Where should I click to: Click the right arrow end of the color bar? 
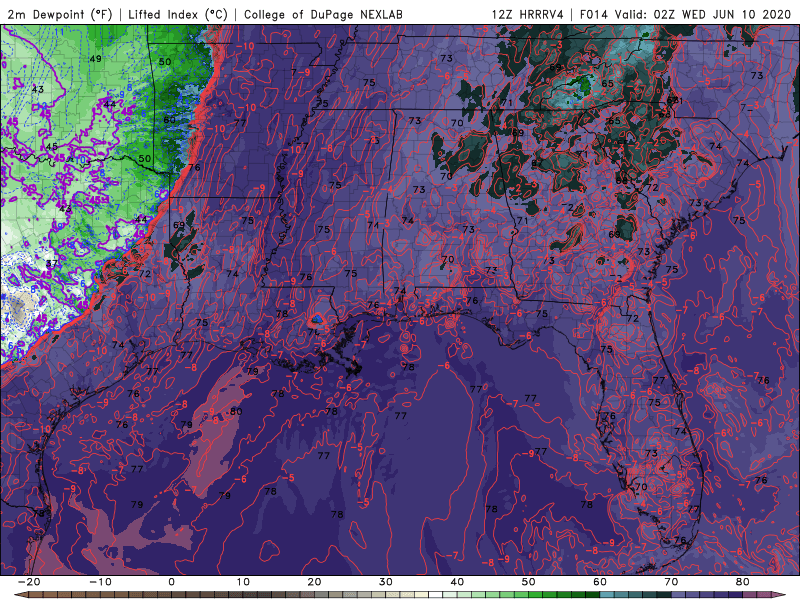(x=780, y=595)
